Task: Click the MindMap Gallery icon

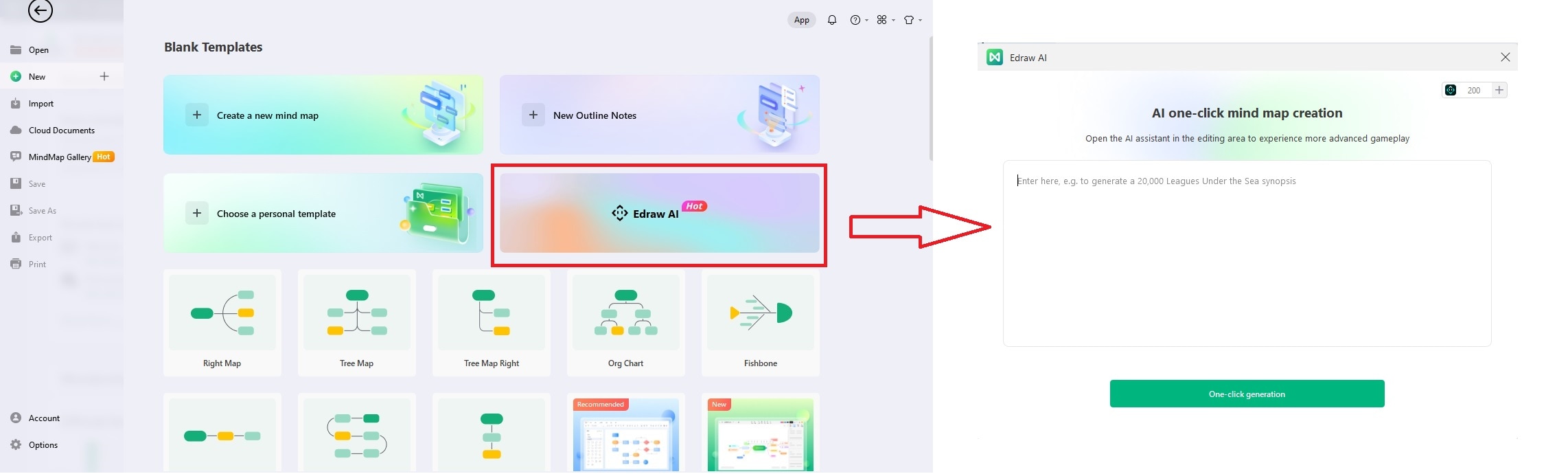Action: (16, 157)
